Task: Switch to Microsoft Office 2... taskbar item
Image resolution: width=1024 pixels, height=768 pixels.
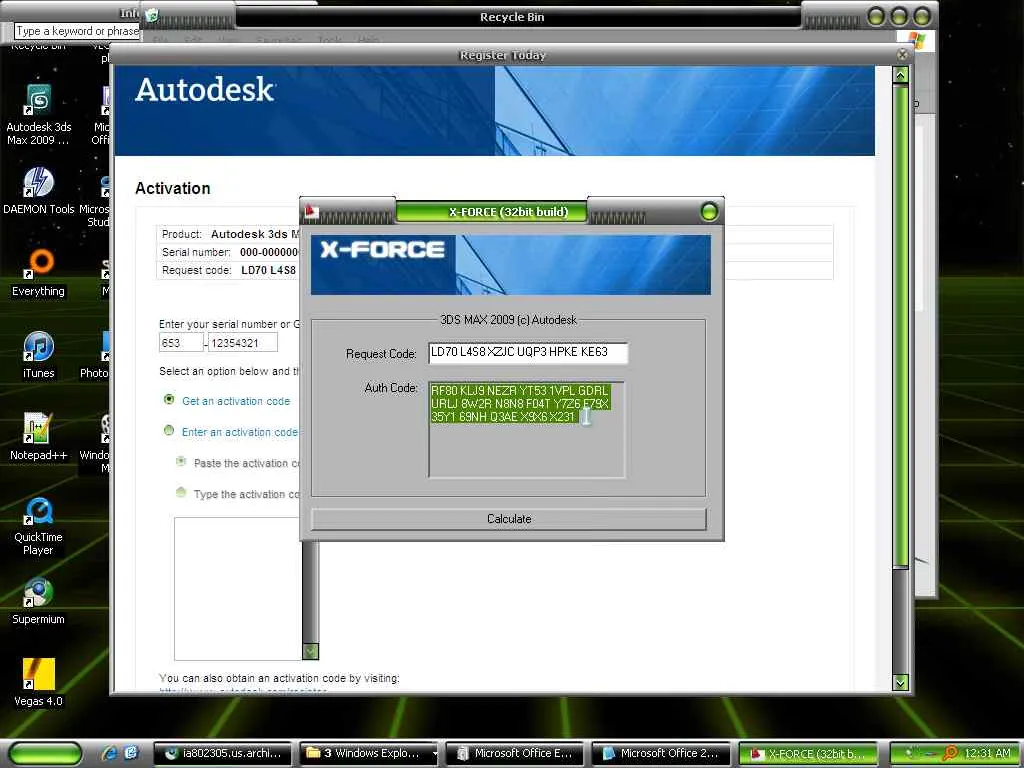Action: click(x=662, y=754)
